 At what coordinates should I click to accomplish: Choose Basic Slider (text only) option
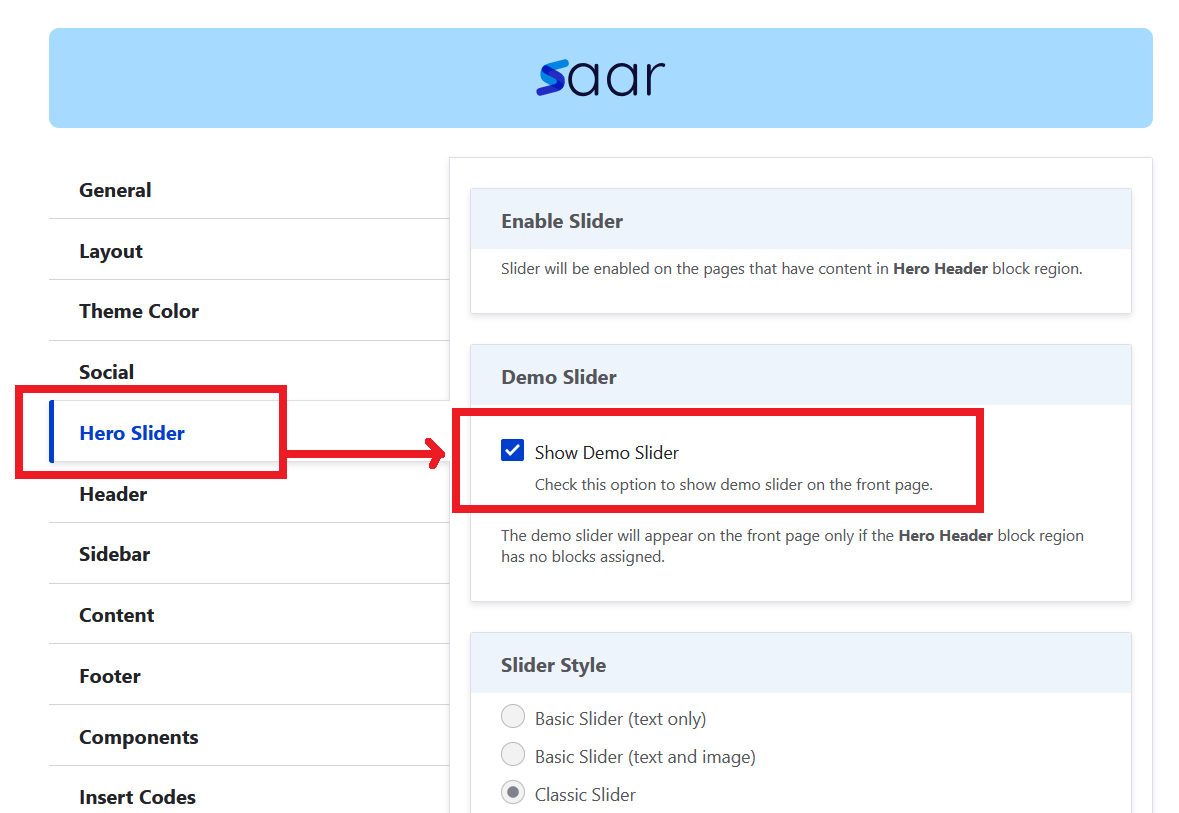tap(513, 717)
